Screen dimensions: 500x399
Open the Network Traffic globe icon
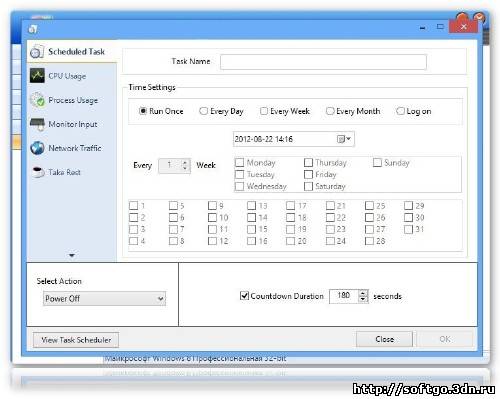pos(37,148)
